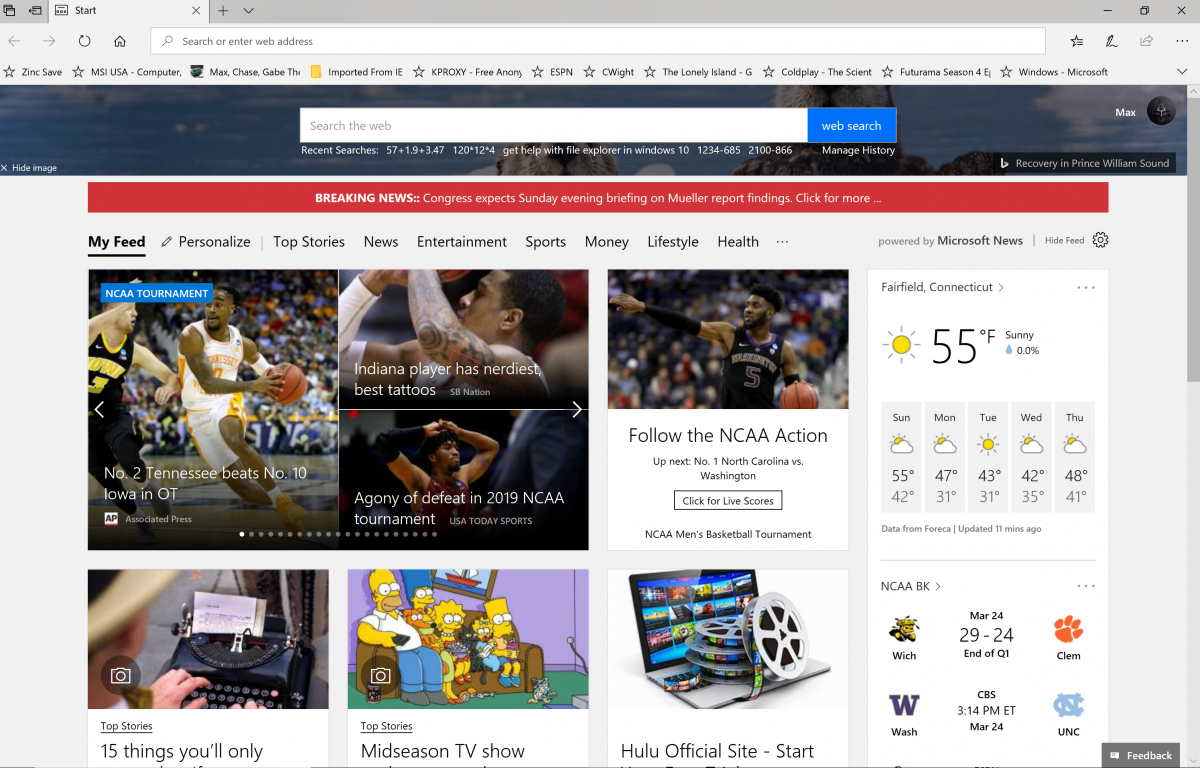This screenshot has height=768, width=1200.
Task: Hide the news feed via Hide Feed
Action: tap(1065, 240)
